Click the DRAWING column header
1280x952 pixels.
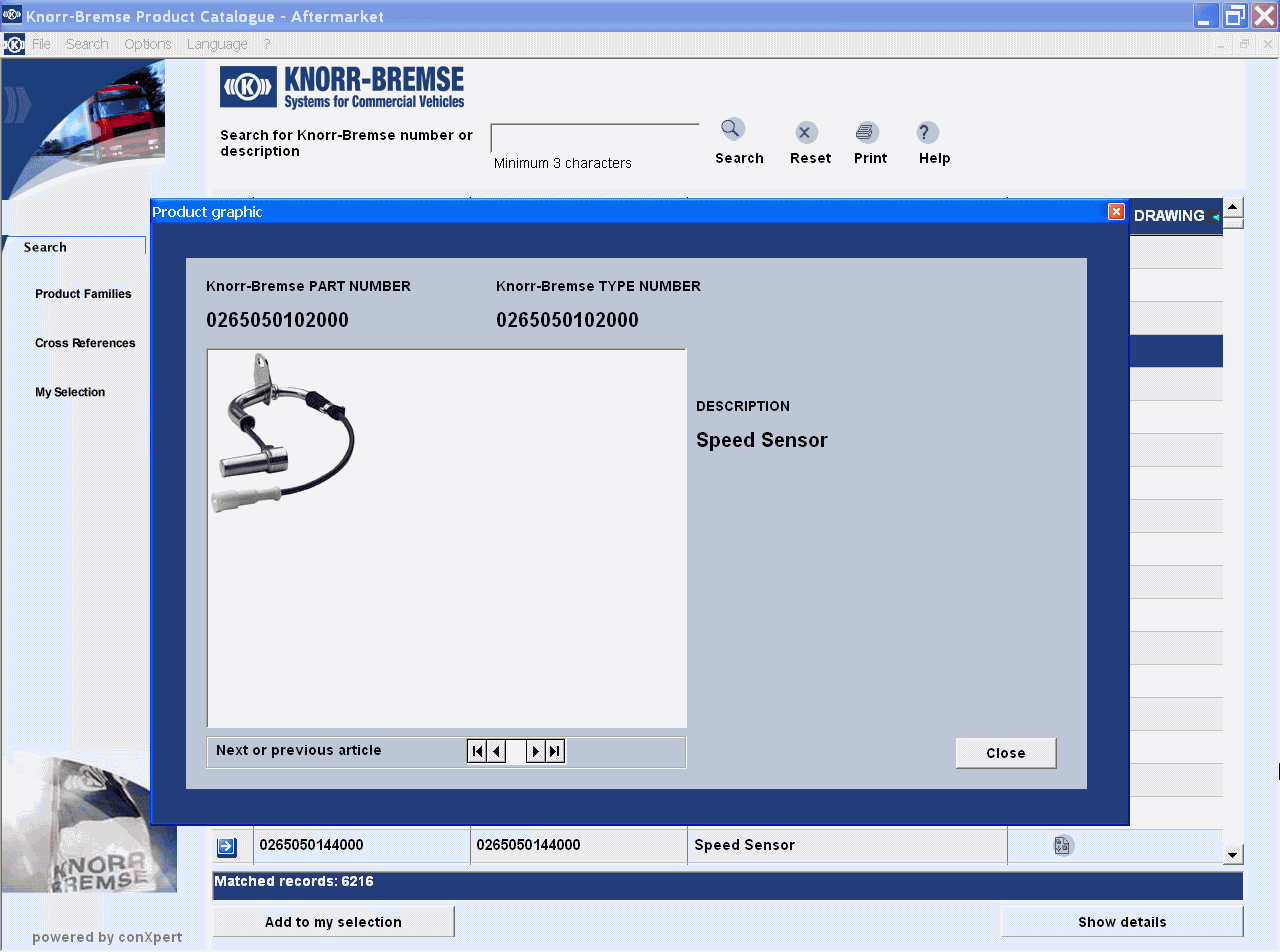click(1176, 216)
